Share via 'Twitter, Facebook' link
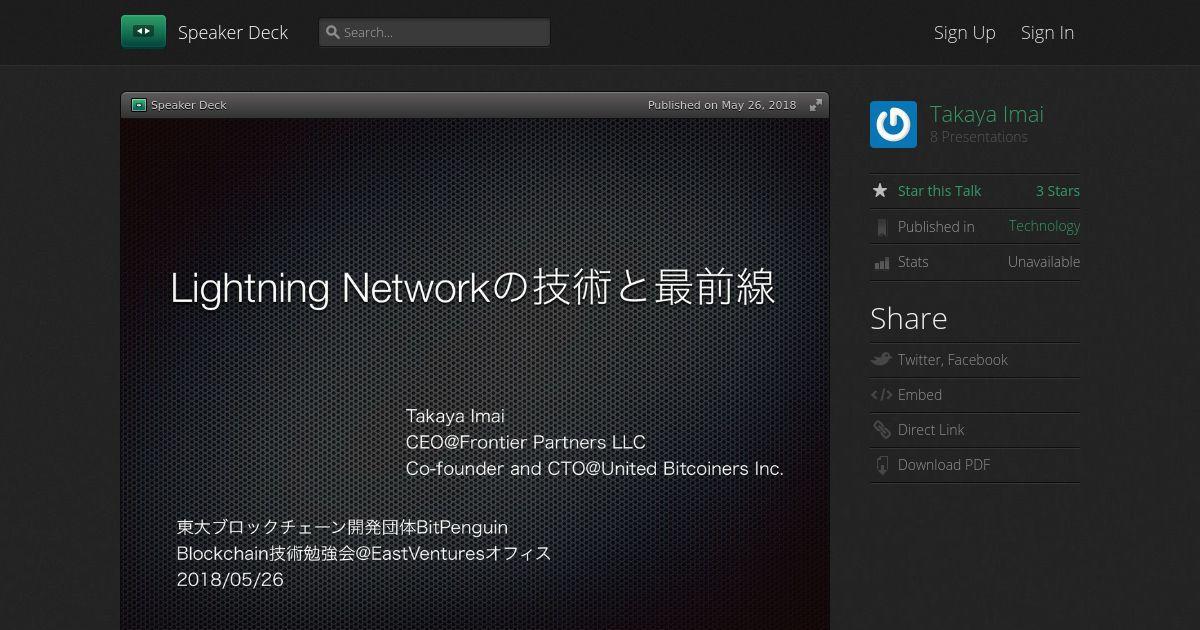This screenshot has height=630, width=1200. pyautogui.click(x=953, y=360)
